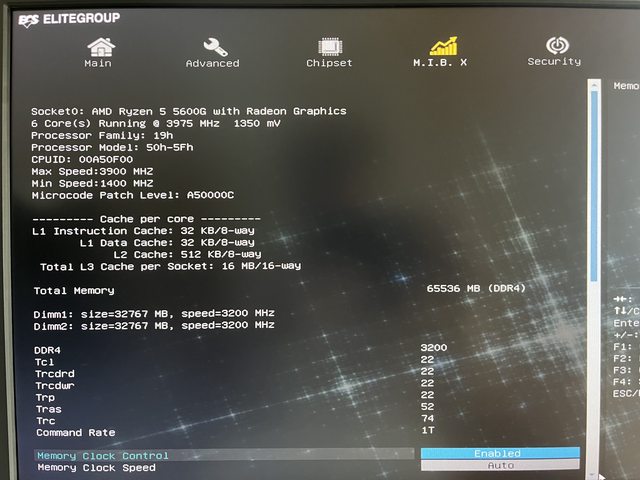
Task: Click the Trc timing value 74
Action: click(x=427, y=418)
